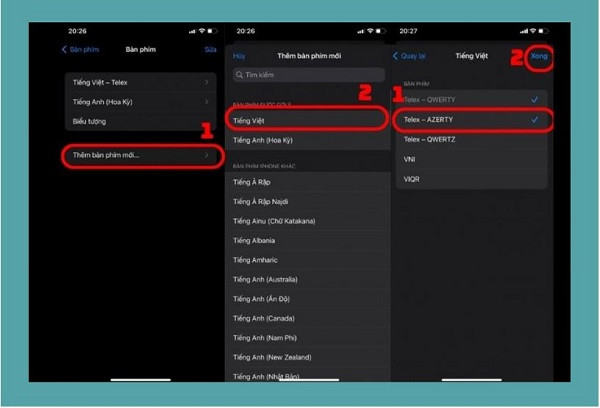600x408 pixels.
Task: Select 'Telex – QWERTZ' layout
Action: tap(472, 139)
